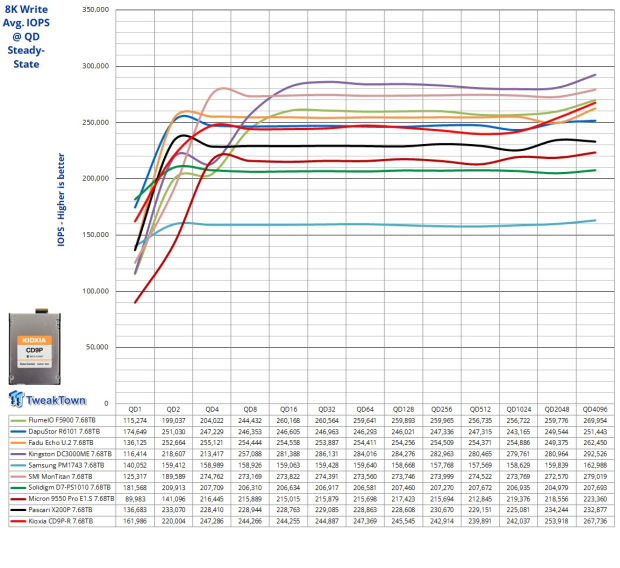The image size is (620, 568).
Task: Click the '8K Write Avg. IOPS' chart title
Action: [26, 36]
